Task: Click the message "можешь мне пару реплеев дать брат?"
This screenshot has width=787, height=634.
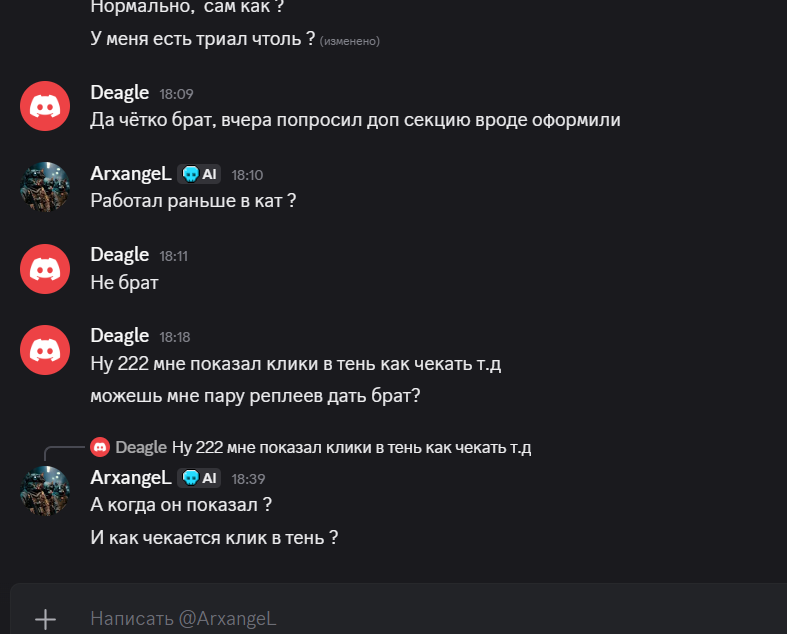Action: tap(255, 395)
